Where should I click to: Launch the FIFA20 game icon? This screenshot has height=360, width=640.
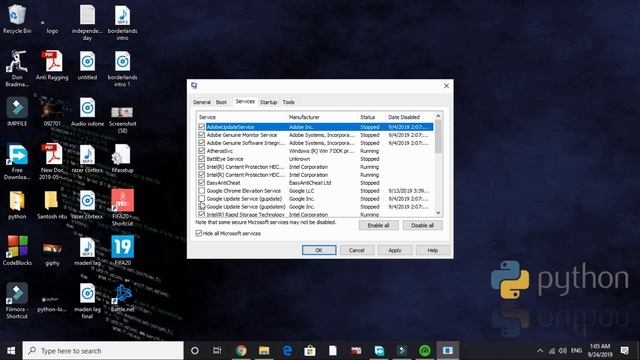point(122,251)
